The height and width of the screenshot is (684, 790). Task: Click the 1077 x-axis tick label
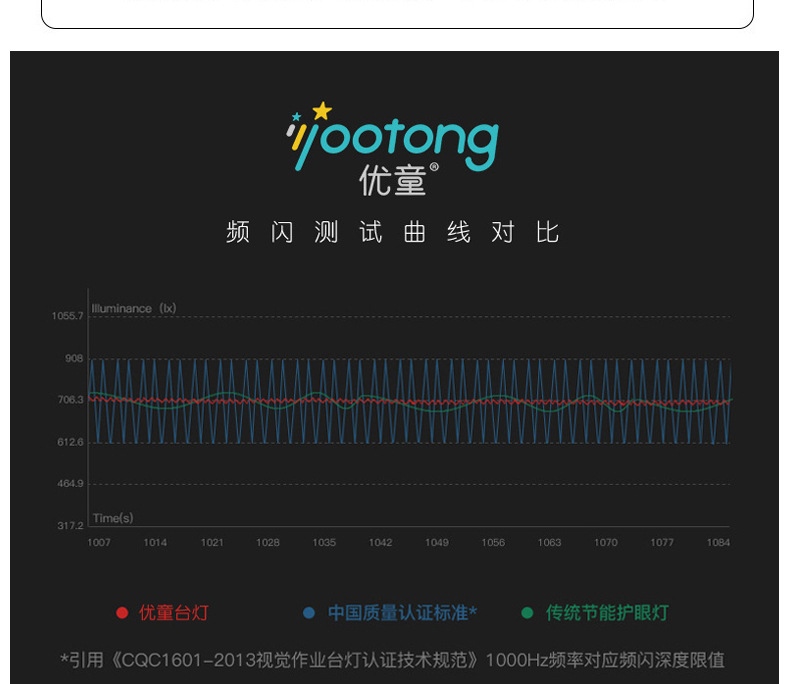(x=662, y=542)
